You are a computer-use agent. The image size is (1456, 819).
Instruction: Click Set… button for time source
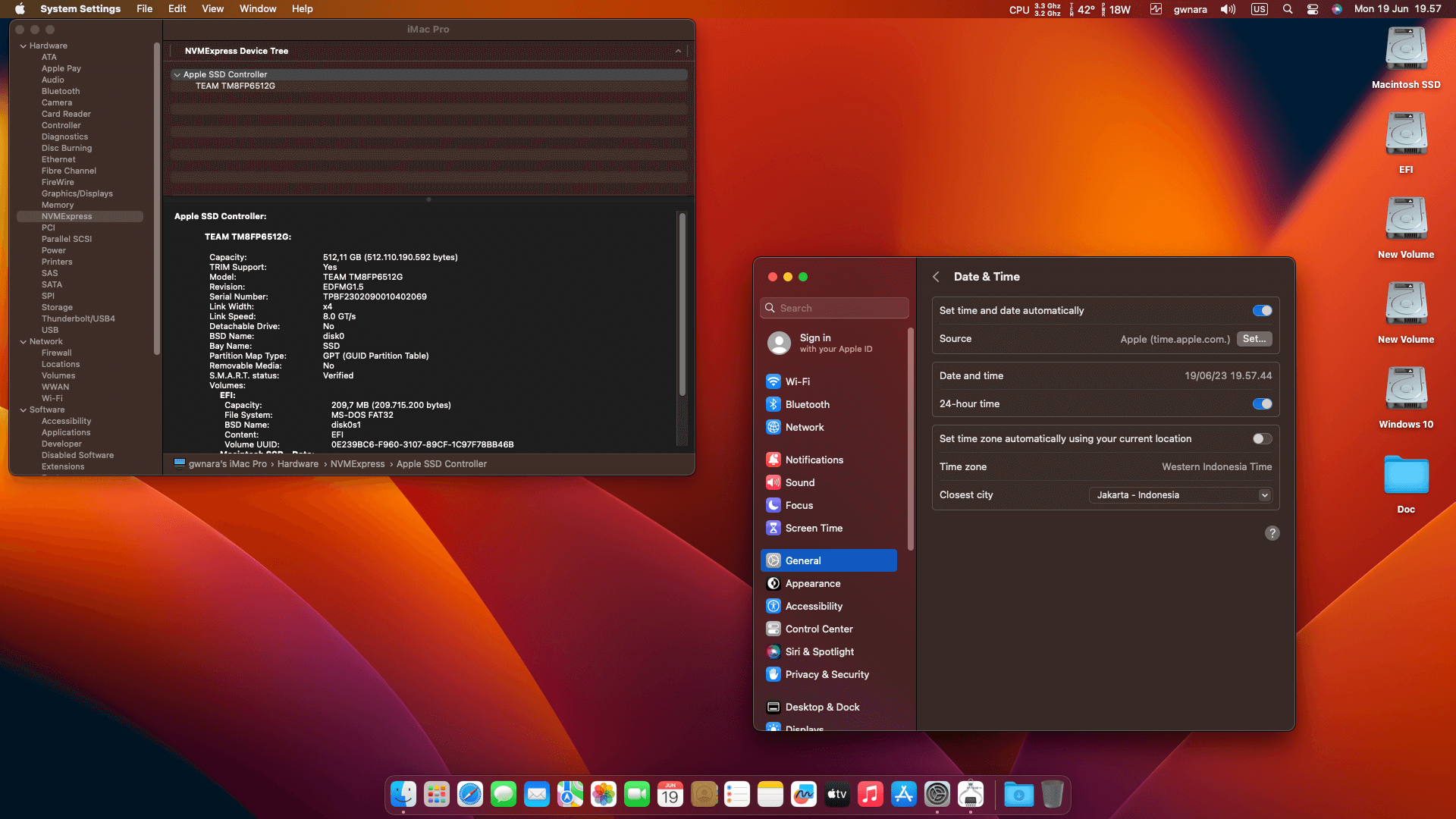coord(1254,339)
